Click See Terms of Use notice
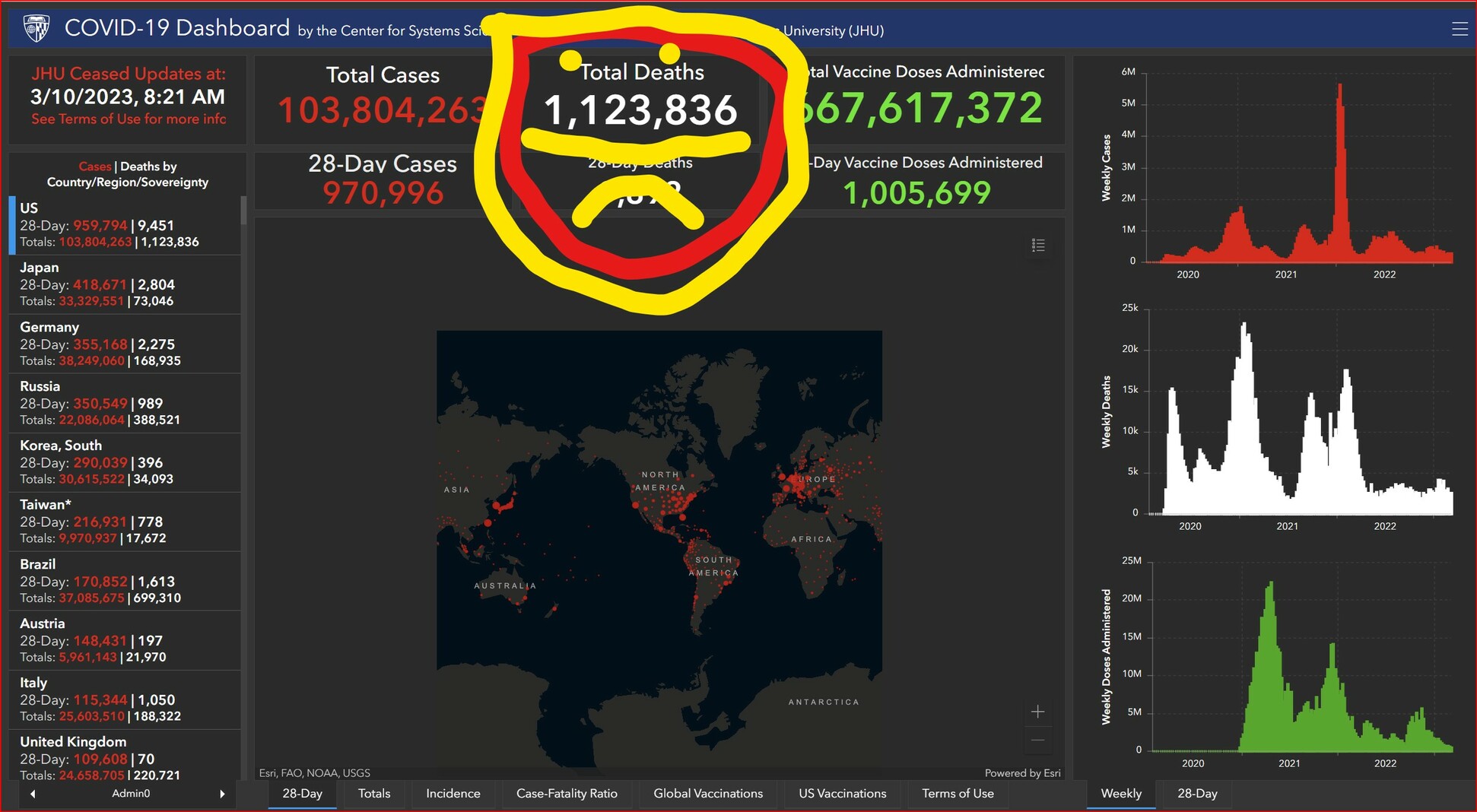Screen dimensions: 1477x812 128,119
